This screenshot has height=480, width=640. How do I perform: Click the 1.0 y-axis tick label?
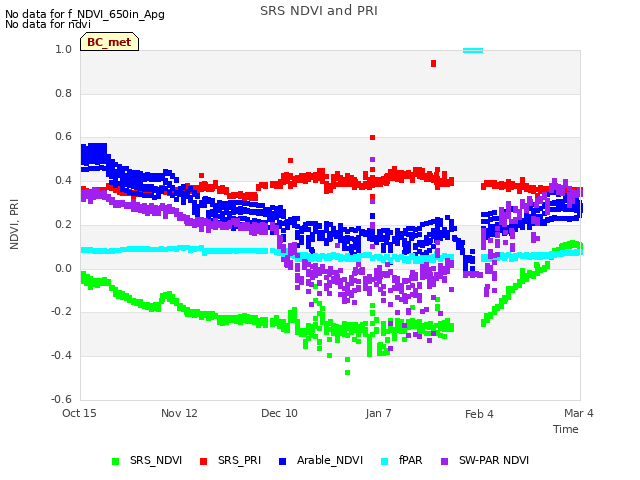point(63,49)
